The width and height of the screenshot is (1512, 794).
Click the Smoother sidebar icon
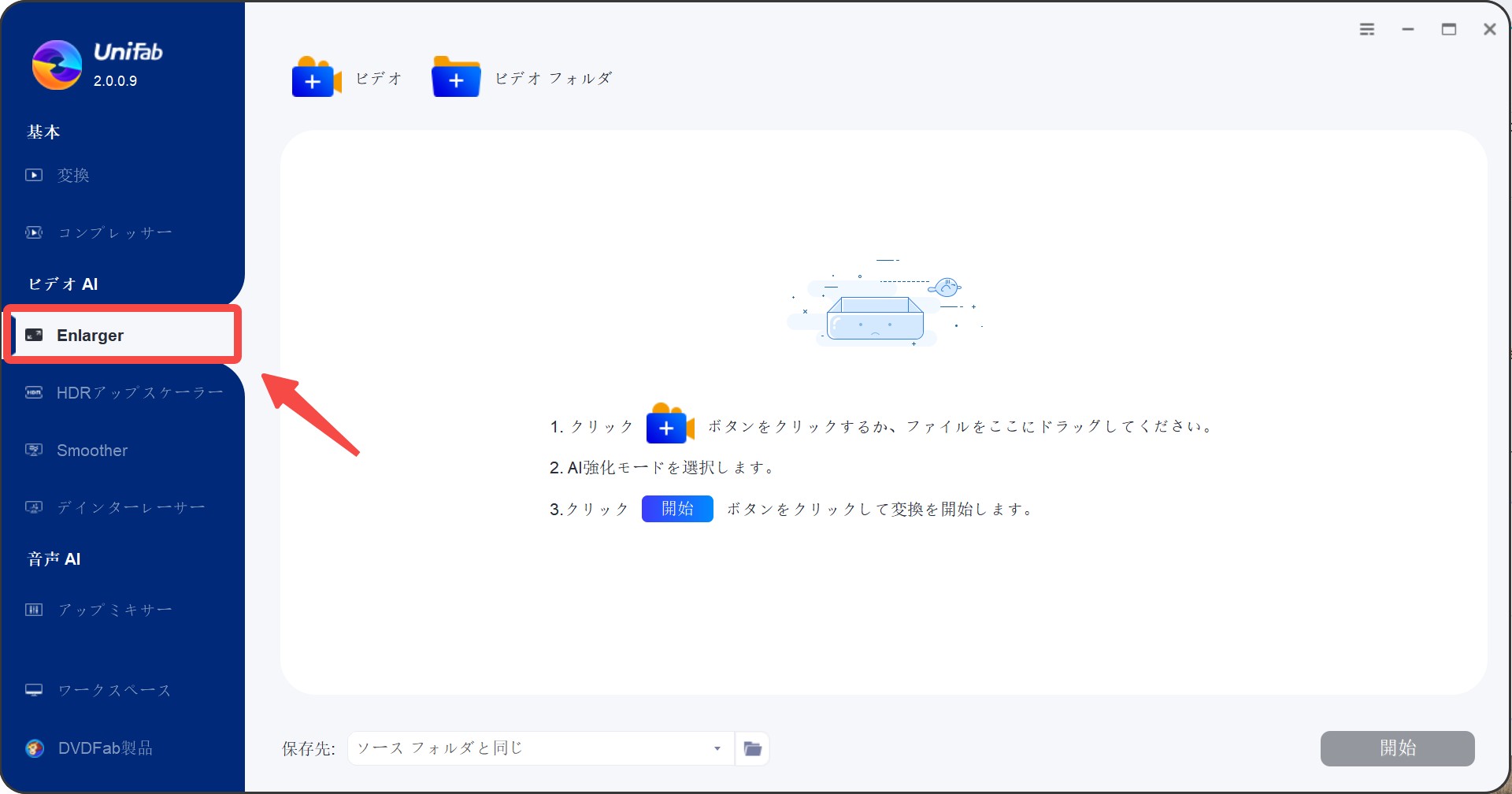[34, 450]
